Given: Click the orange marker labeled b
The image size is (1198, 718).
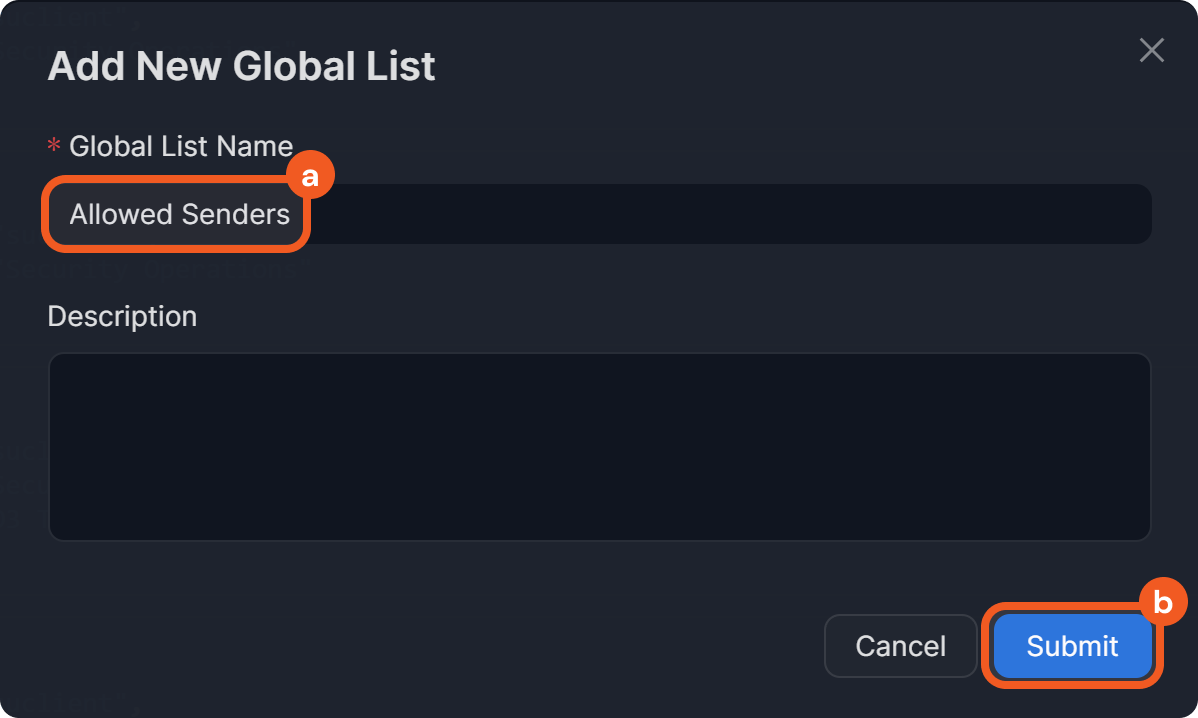Looking at the screenshot, I should pyautogui.click(x=1163, y=601).
